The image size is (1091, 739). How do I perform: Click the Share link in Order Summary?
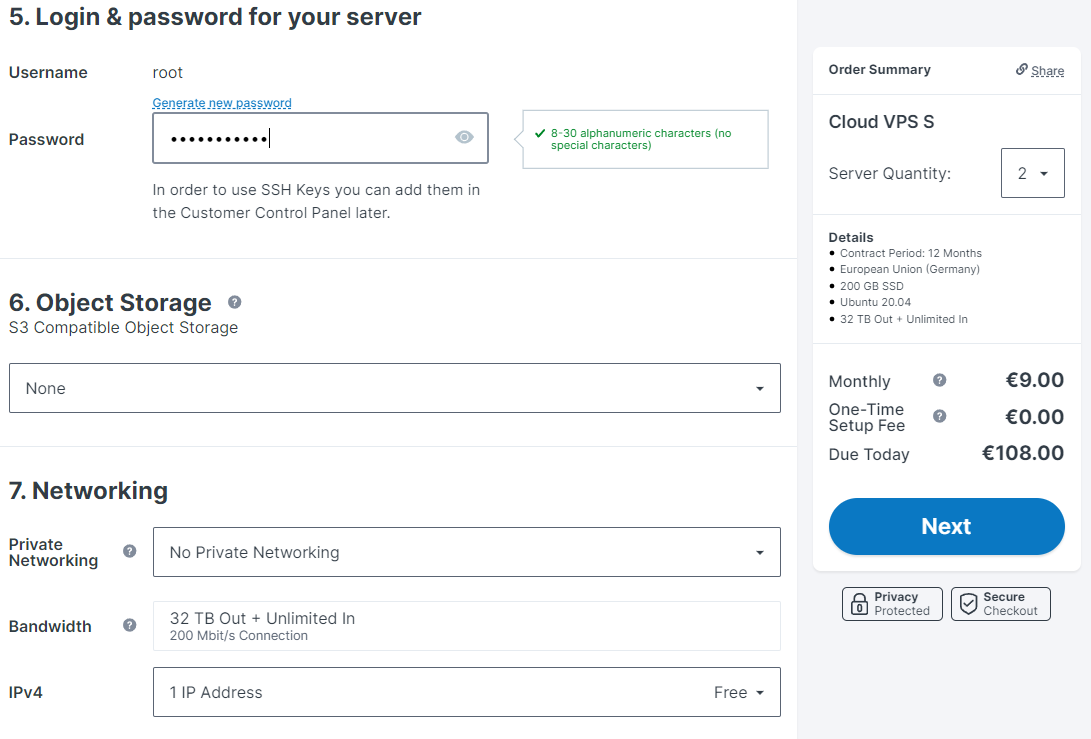(1047, 70)
